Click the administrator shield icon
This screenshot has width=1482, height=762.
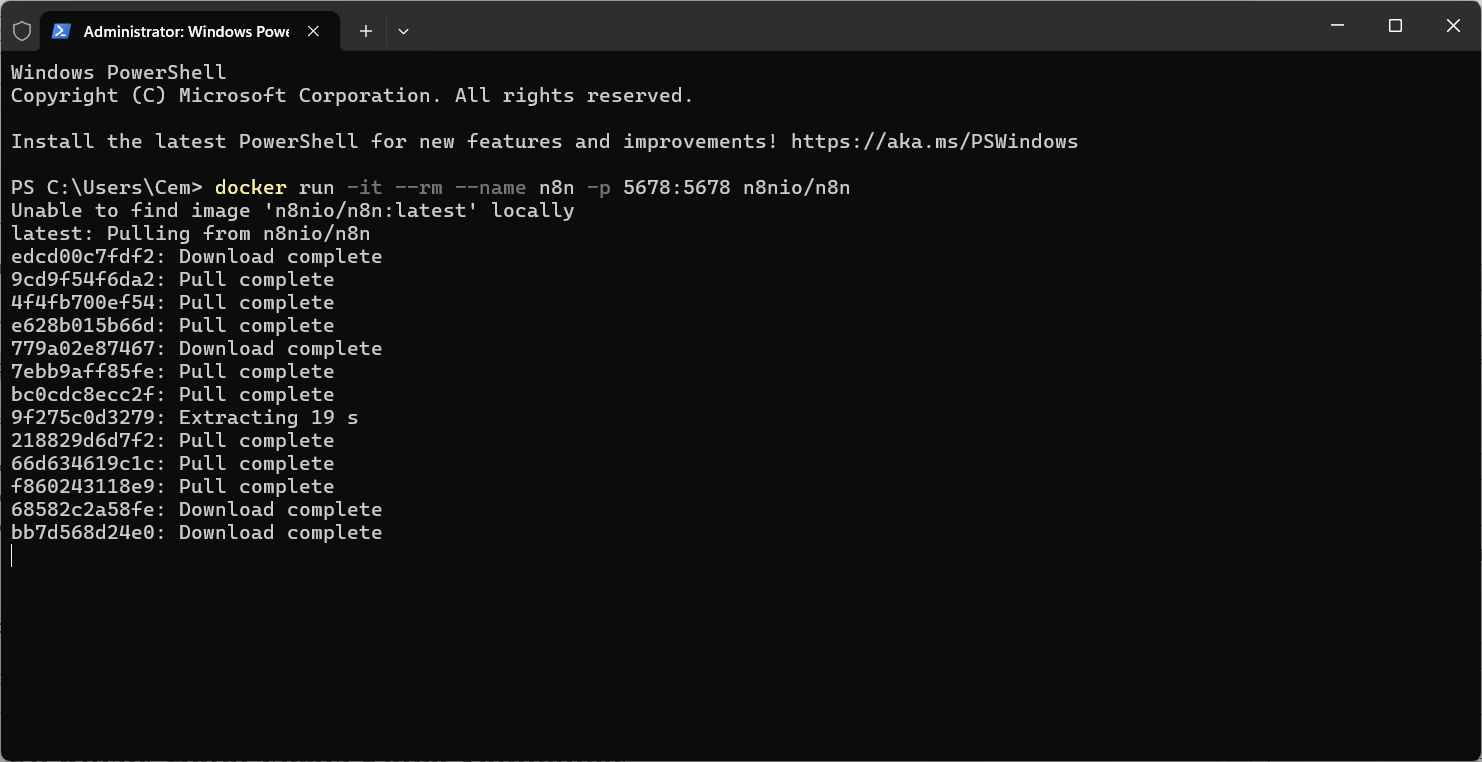[22, 29]
